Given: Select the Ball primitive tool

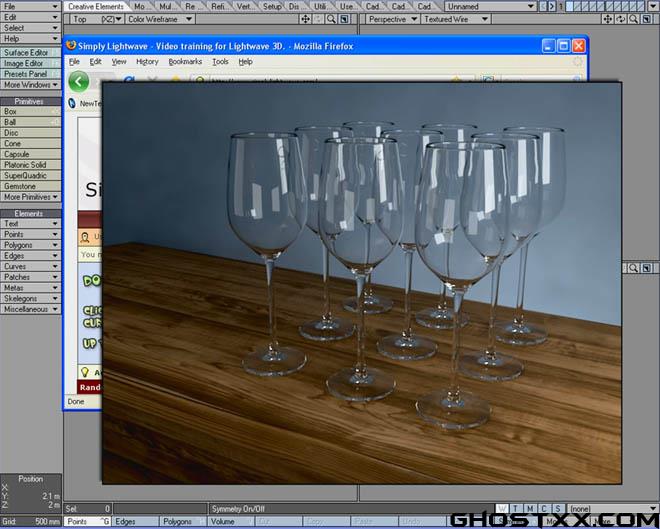Looking at the screenshot, I should (31, 122).
